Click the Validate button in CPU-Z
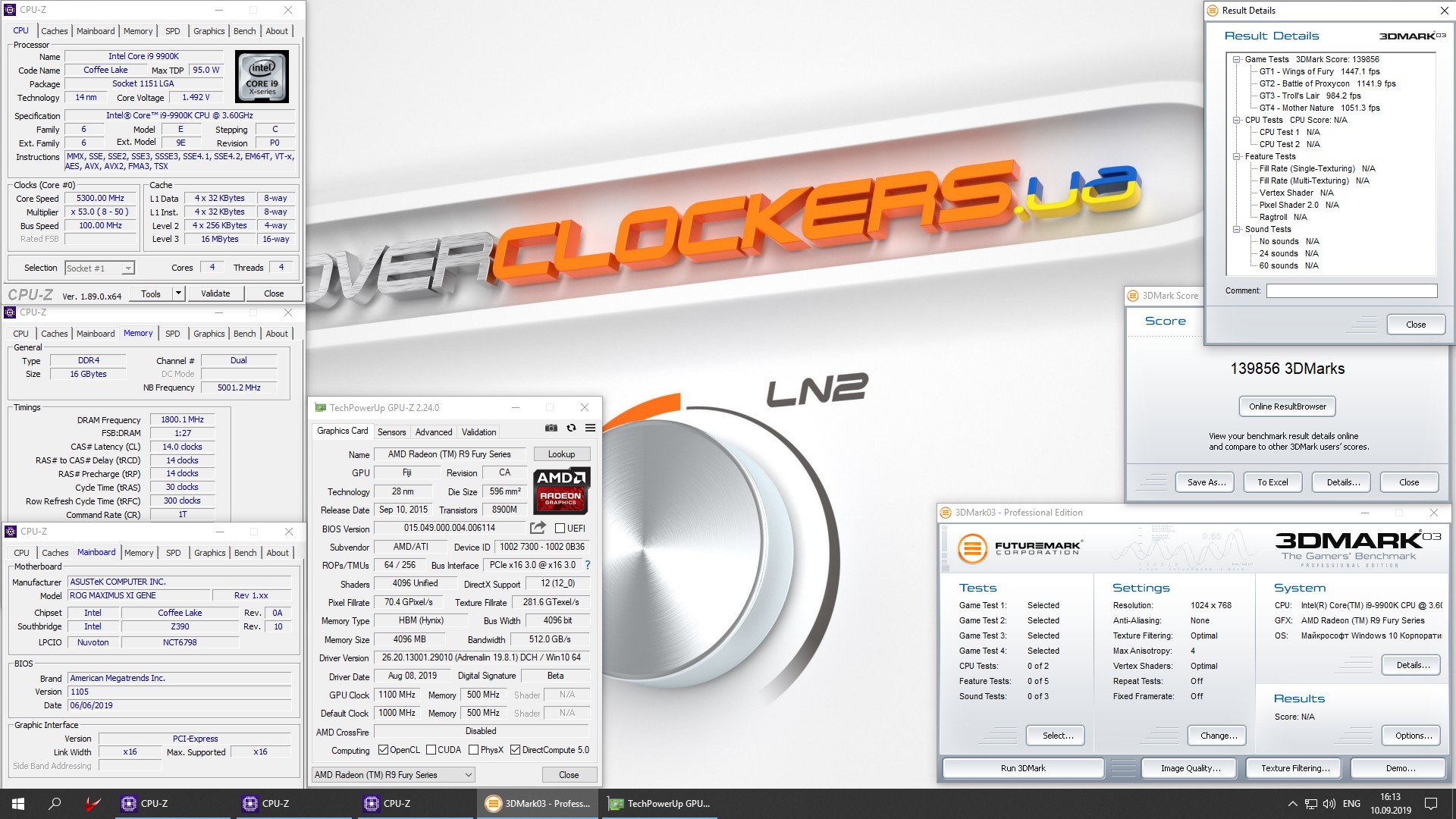Screen dimensions: 1456x819 (215, 293)
